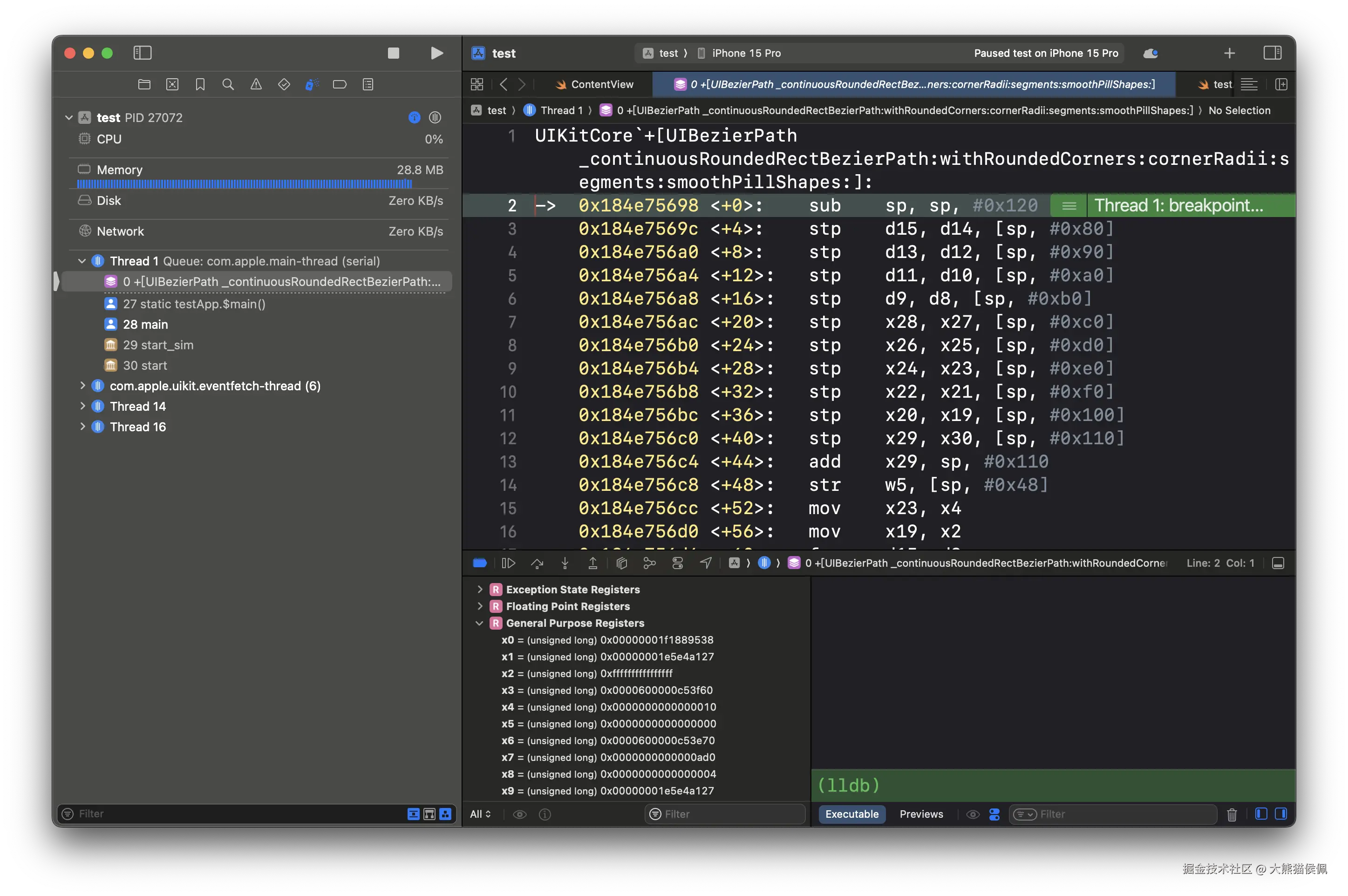Select the 28 main stack frame
1348x896 pixels.
click(x=145, y=325)
